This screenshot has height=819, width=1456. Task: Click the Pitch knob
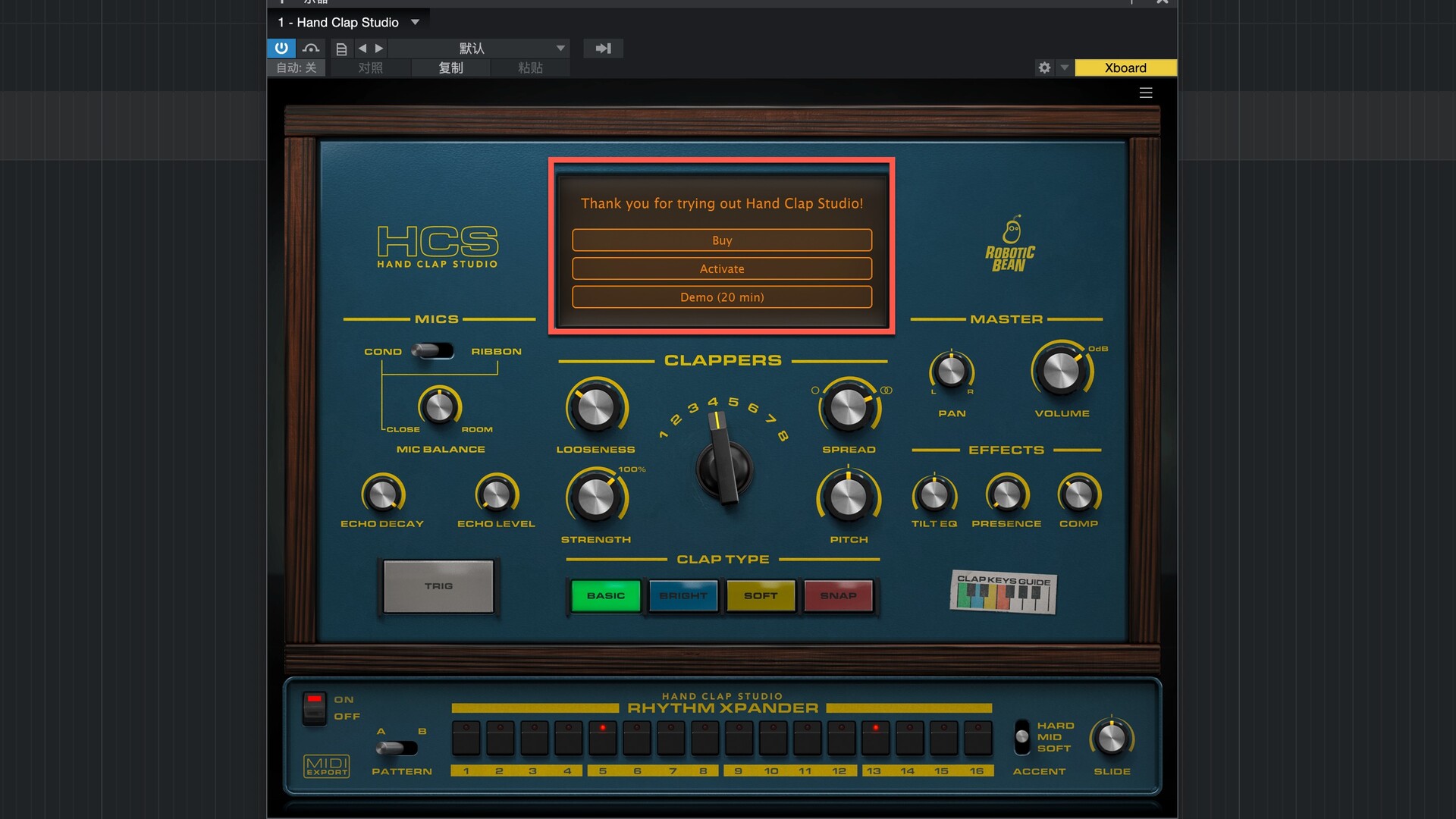849,497
